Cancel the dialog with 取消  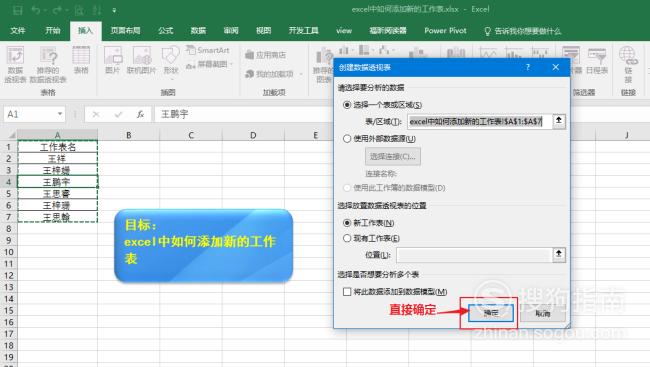[543, 313]
